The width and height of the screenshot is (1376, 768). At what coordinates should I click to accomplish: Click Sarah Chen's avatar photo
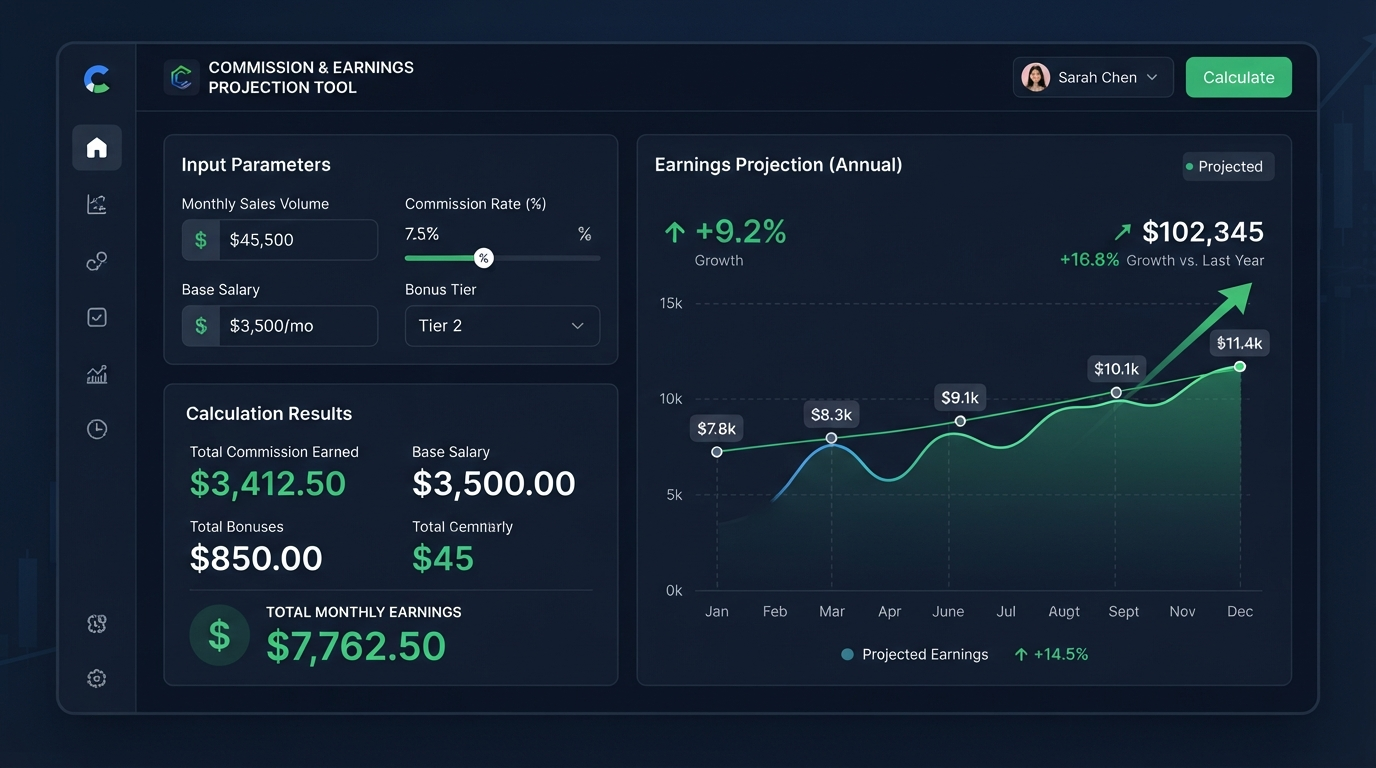pos(1036,77)
